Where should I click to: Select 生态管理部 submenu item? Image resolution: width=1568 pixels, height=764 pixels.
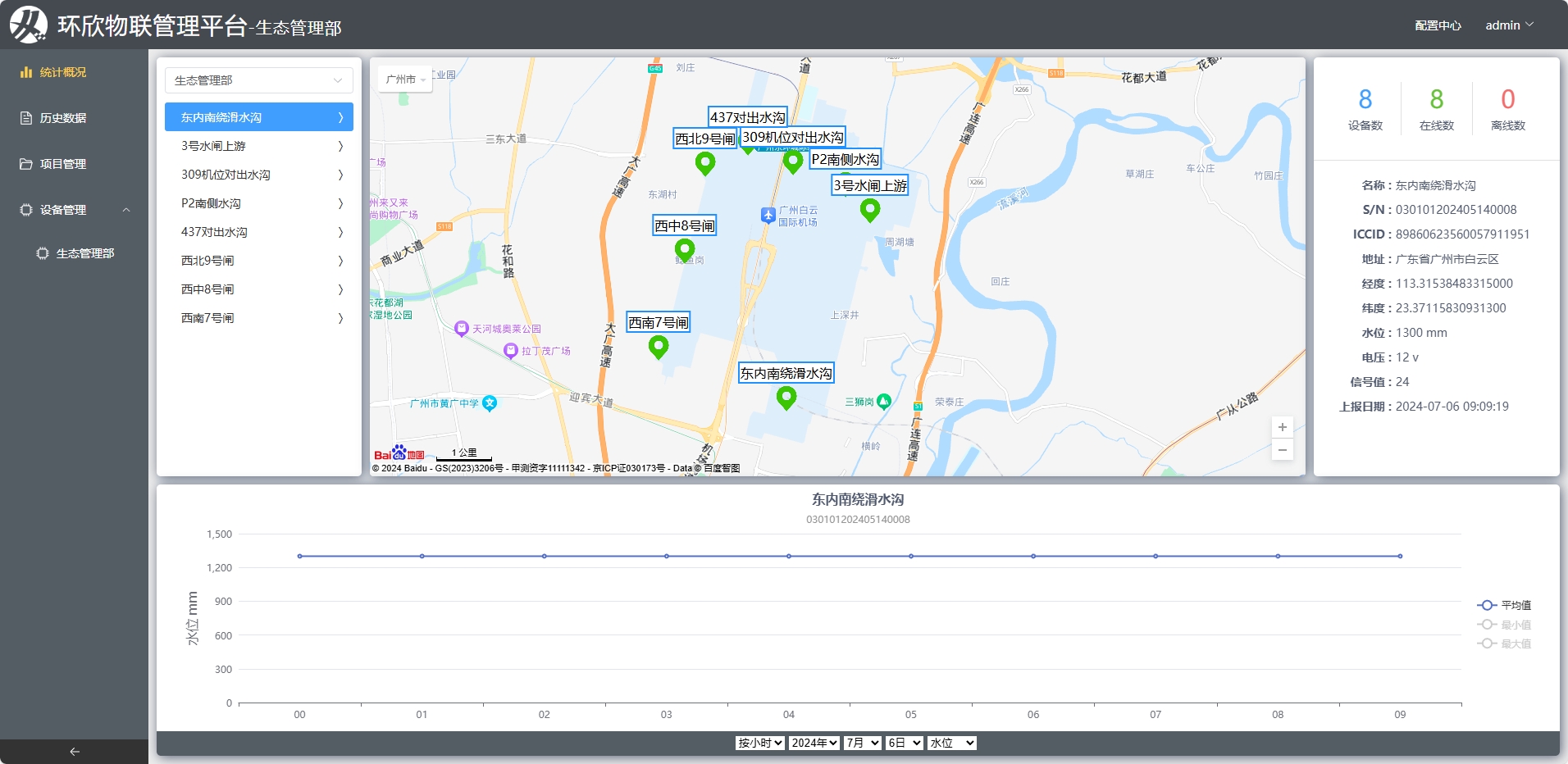point(74,253)
